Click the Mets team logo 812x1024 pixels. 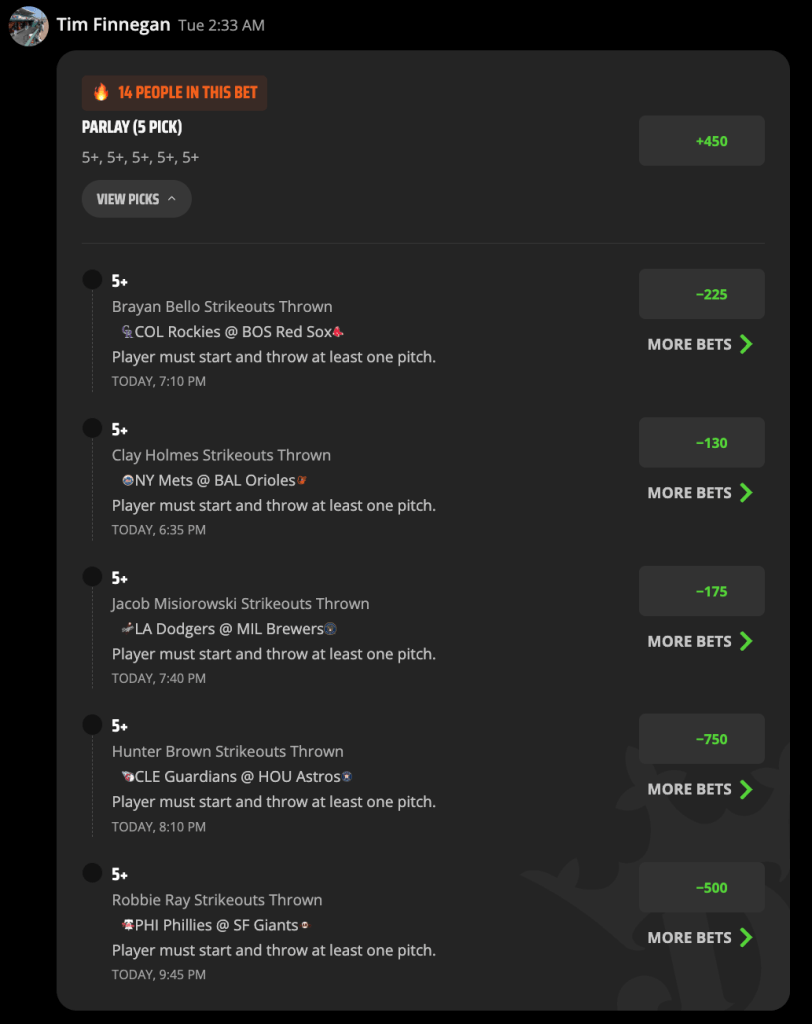[128, 480]
